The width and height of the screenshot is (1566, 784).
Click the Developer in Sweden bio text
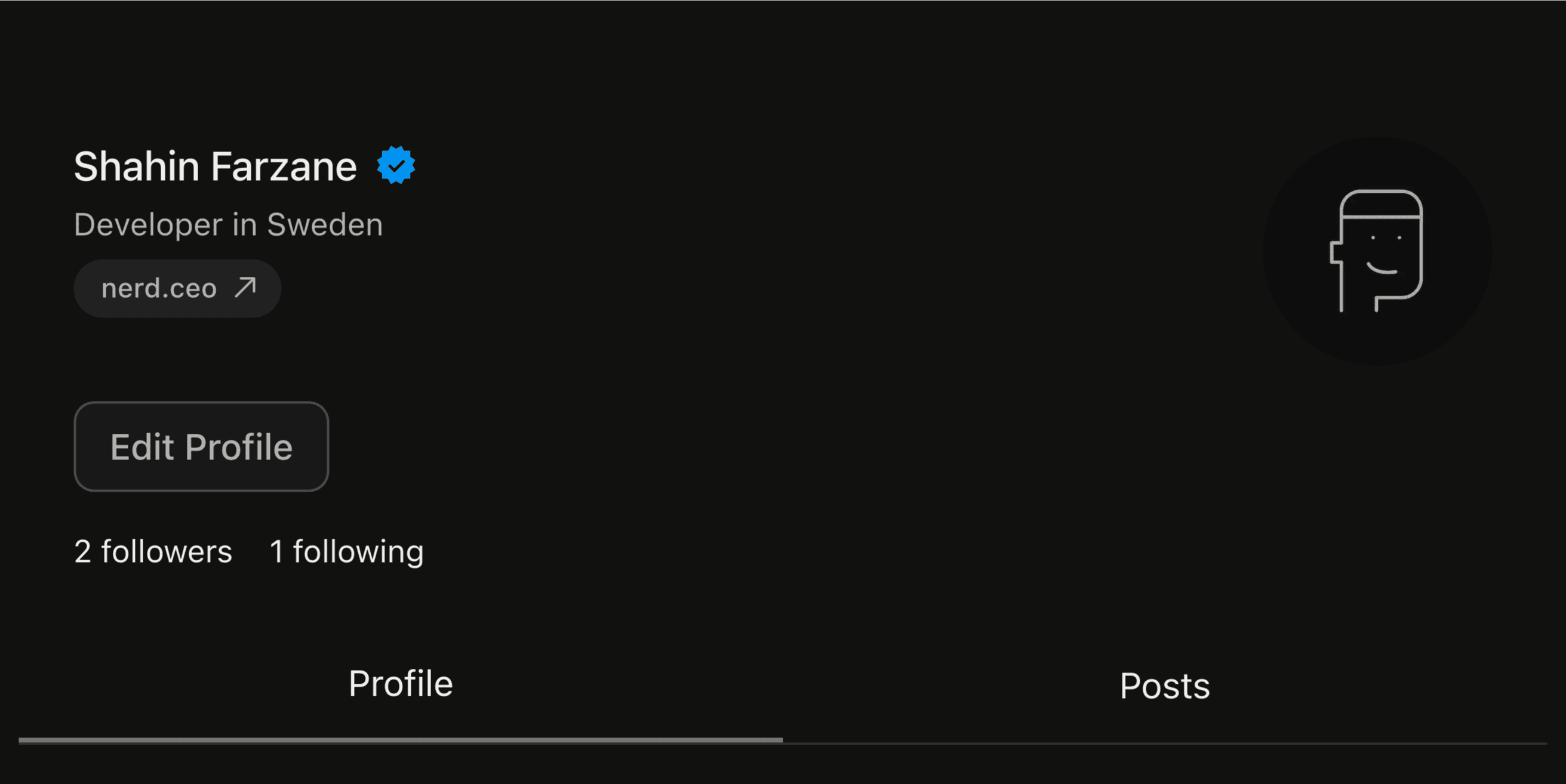228,225
